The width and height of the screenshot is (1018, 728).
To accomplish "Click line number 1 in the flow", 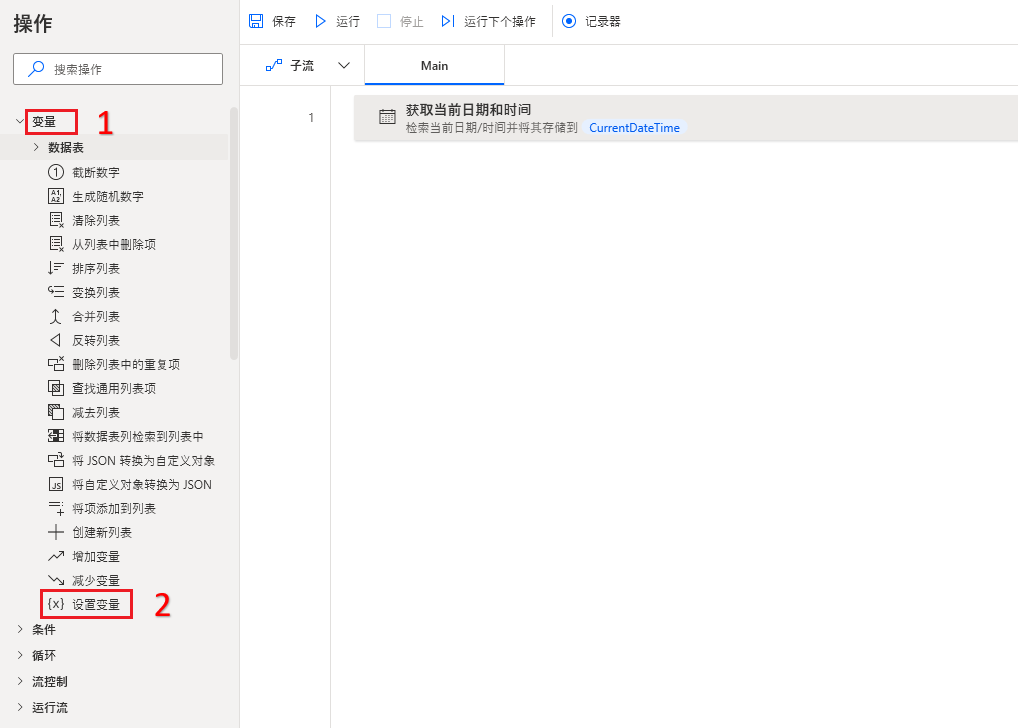I will (x=311, y=118).
